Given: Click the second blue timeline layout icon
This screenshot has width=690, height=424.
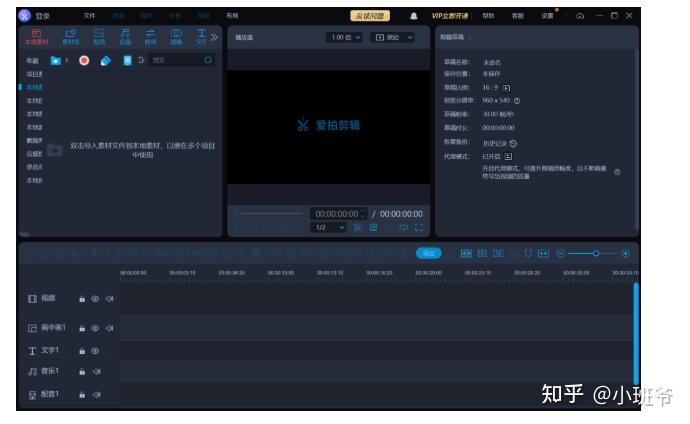Looking at the screenshot, I should click(x=482, y=253).
